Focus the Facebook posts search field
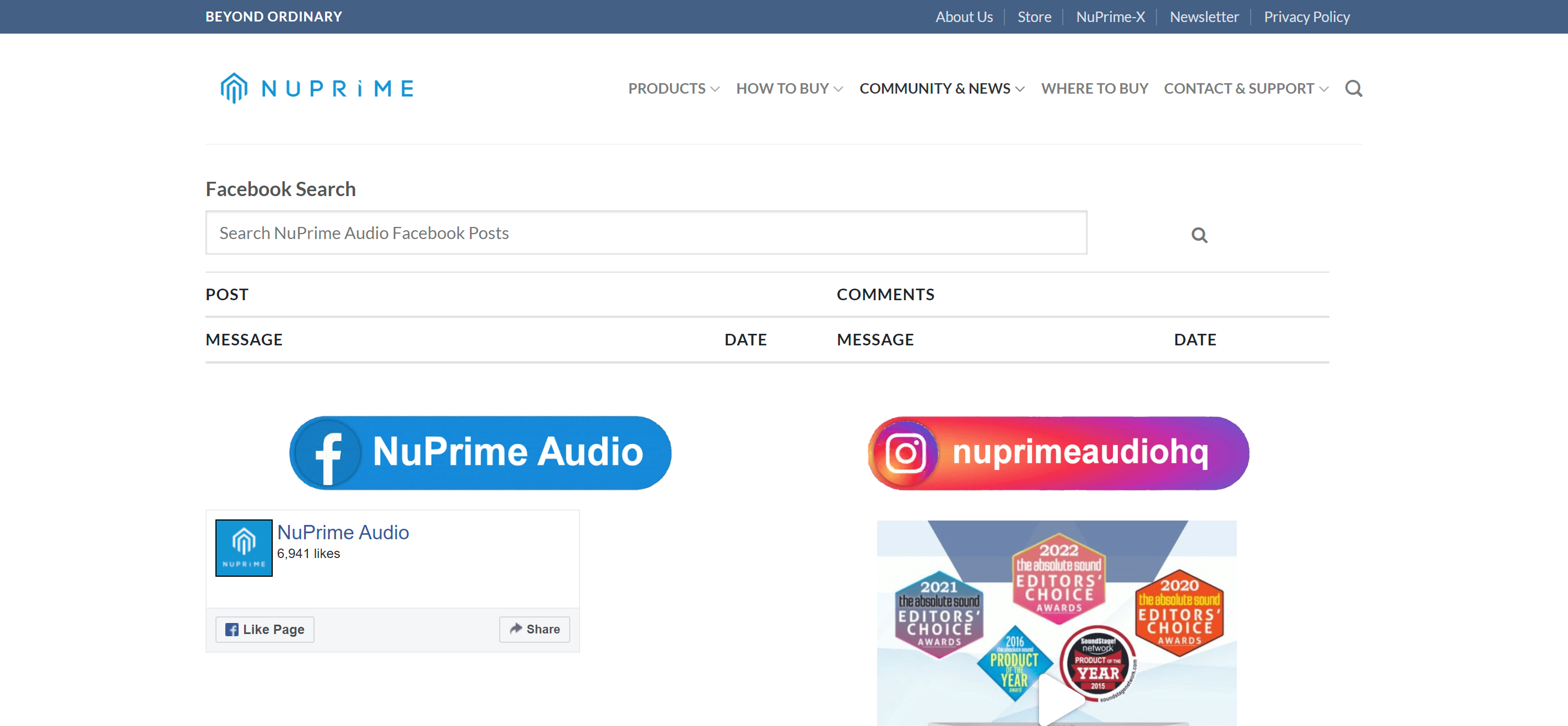 [x=646, y=232]
